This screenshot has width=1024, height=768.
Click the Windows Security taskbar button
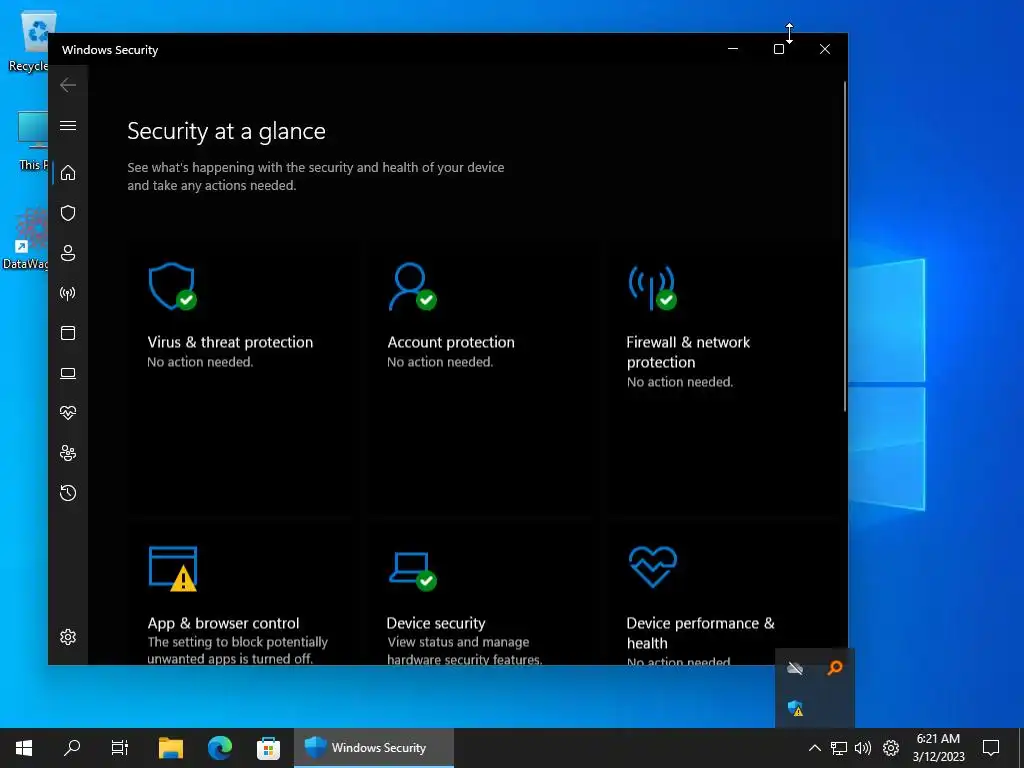(374, 748)
